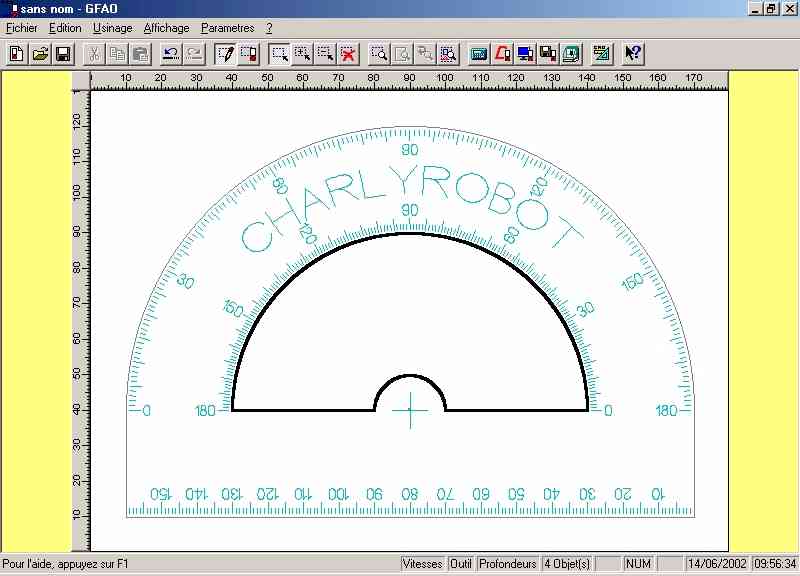Delete selection with the red X icon
This screenshot has width=800, height=576.
pyautogui.click(x=349, y=54)
